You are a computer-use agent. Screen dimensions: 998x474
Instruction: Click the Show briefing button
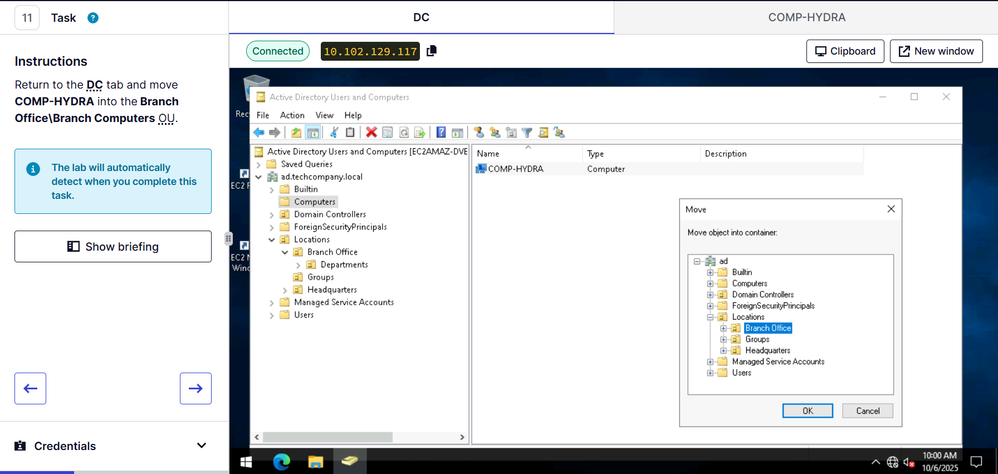coord(113,246)
